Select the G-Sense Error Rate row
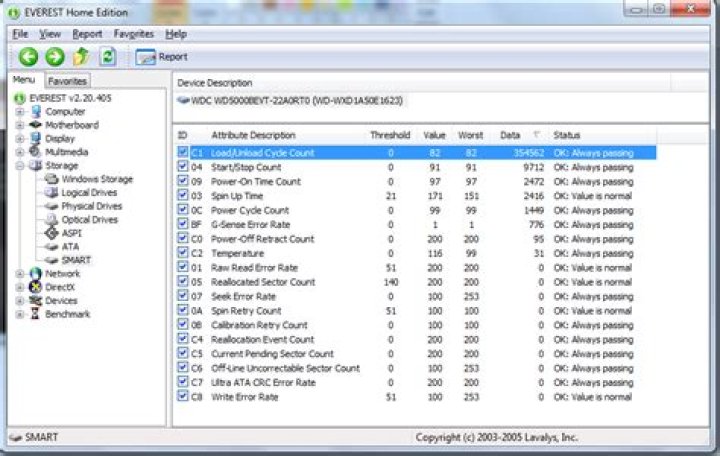The height and width of the screenshot is (456, 720). pyautogui.click(x=416, y=225)
